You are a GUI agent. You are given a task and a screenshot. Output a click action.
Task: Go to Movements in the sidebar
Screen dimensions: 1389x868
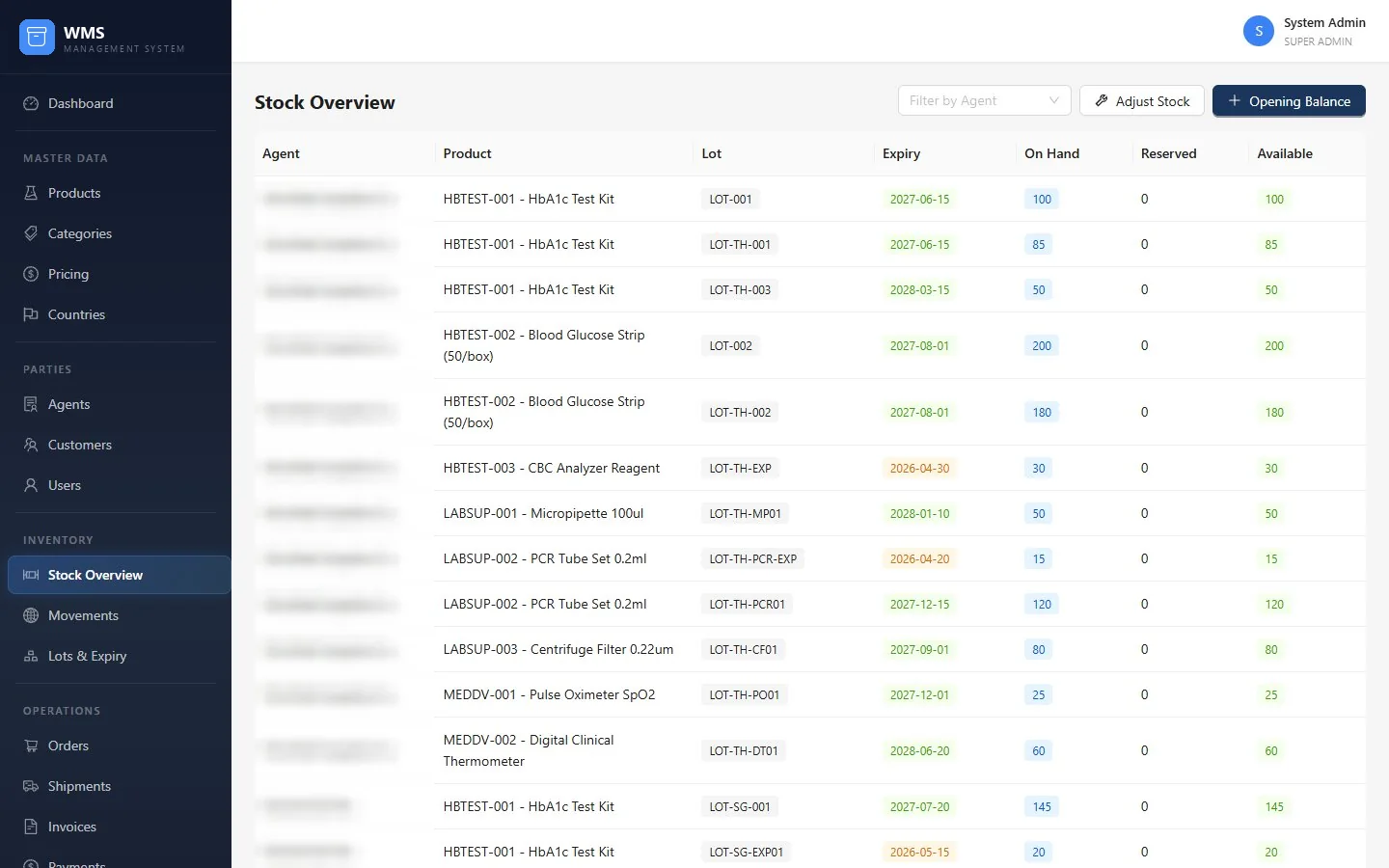(119, 615)
